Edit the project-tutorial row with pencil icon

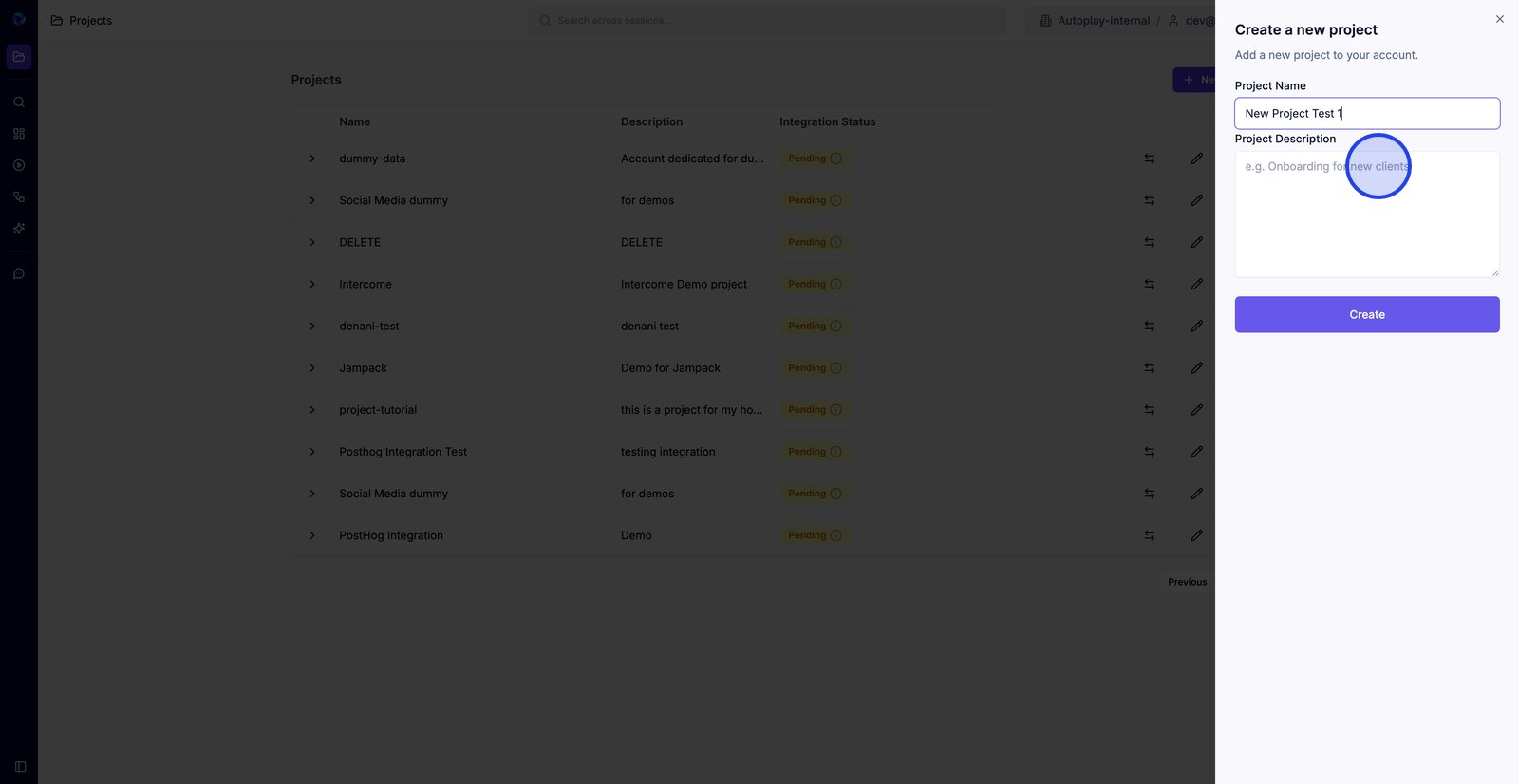point(1196,410)
